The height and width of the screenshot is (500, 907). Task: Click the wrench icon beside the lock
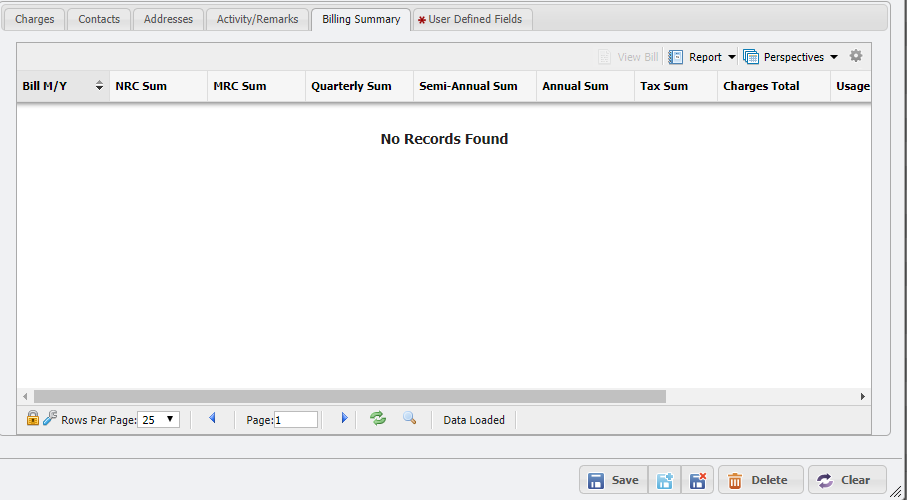pos(50,419)
